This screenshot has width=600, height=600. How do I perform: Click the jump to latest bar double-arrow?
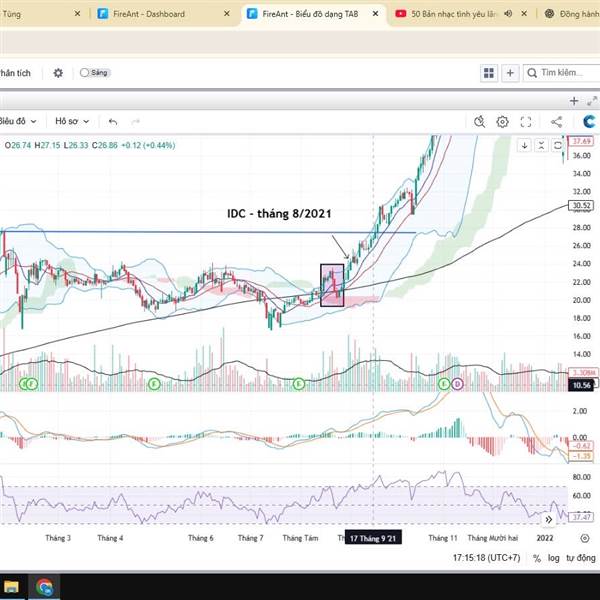point(548,519)
